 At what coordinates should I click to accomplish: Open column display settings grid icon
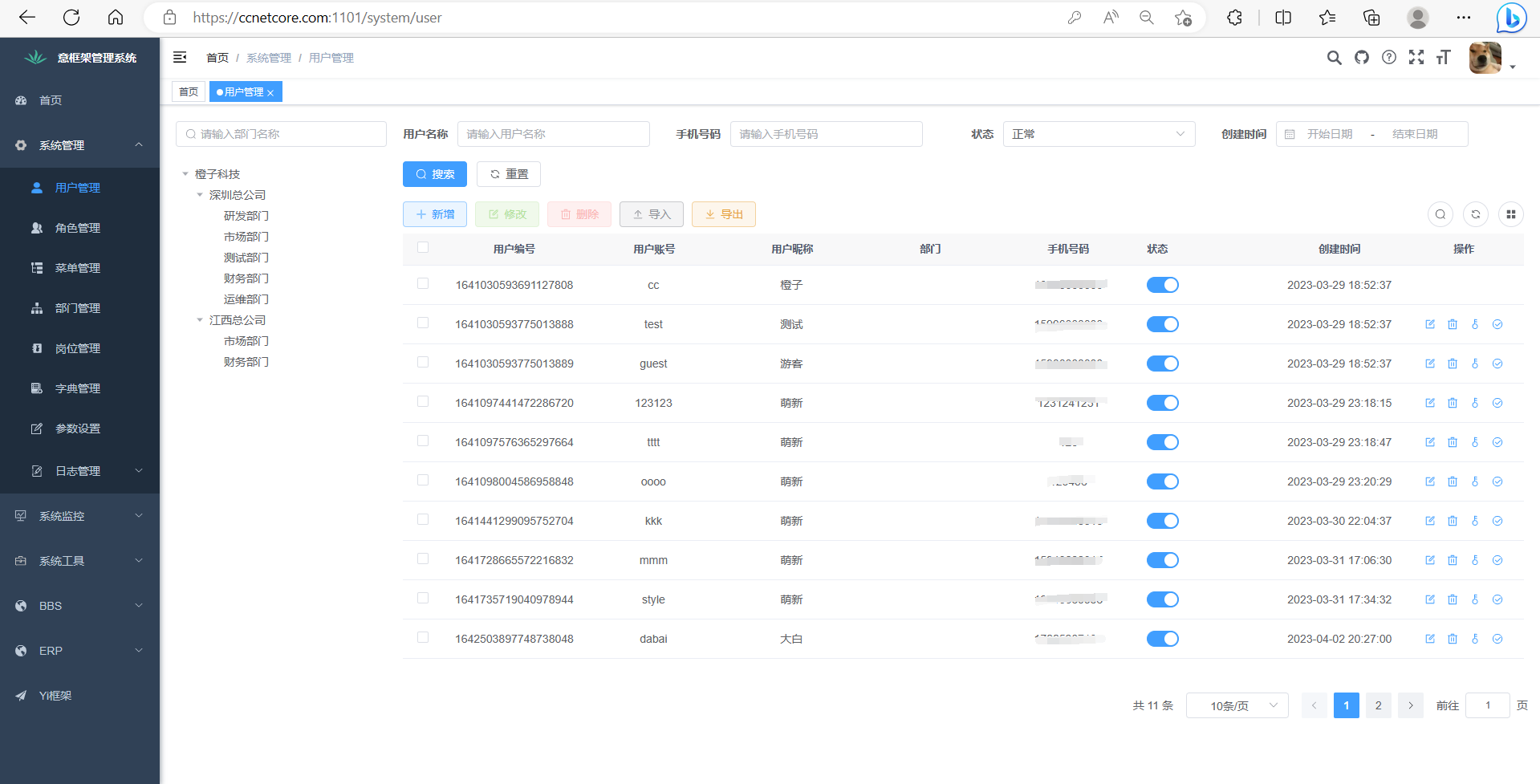(1511, 214)
